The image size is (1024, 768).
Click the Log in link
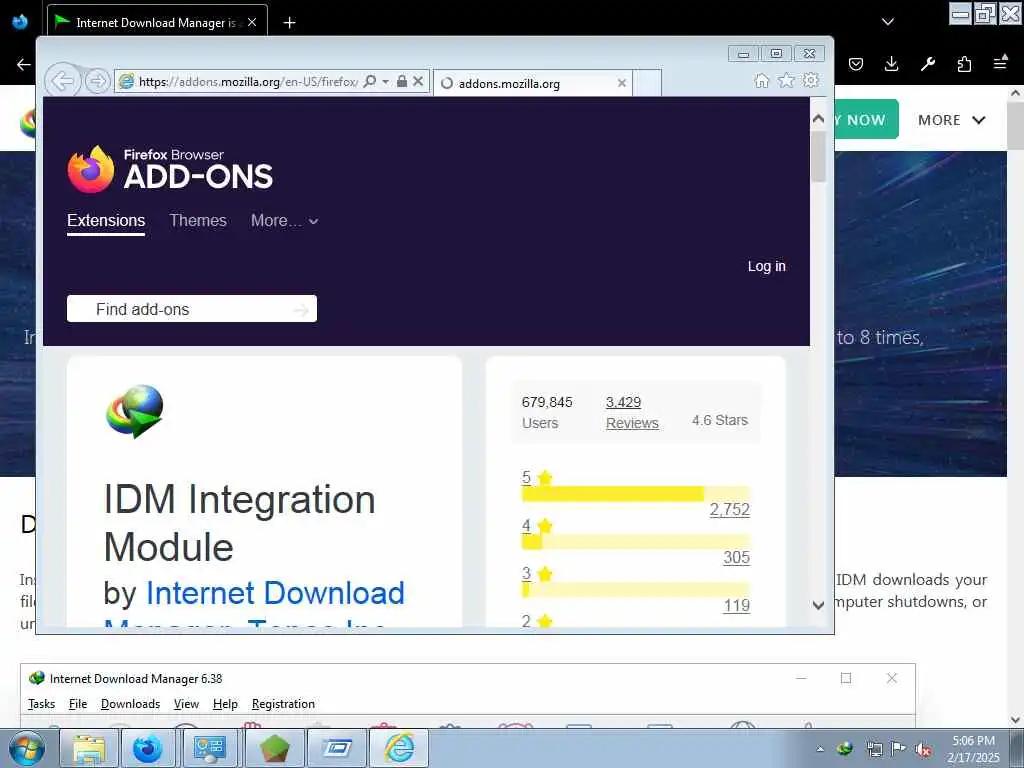[x=767, y=266]
